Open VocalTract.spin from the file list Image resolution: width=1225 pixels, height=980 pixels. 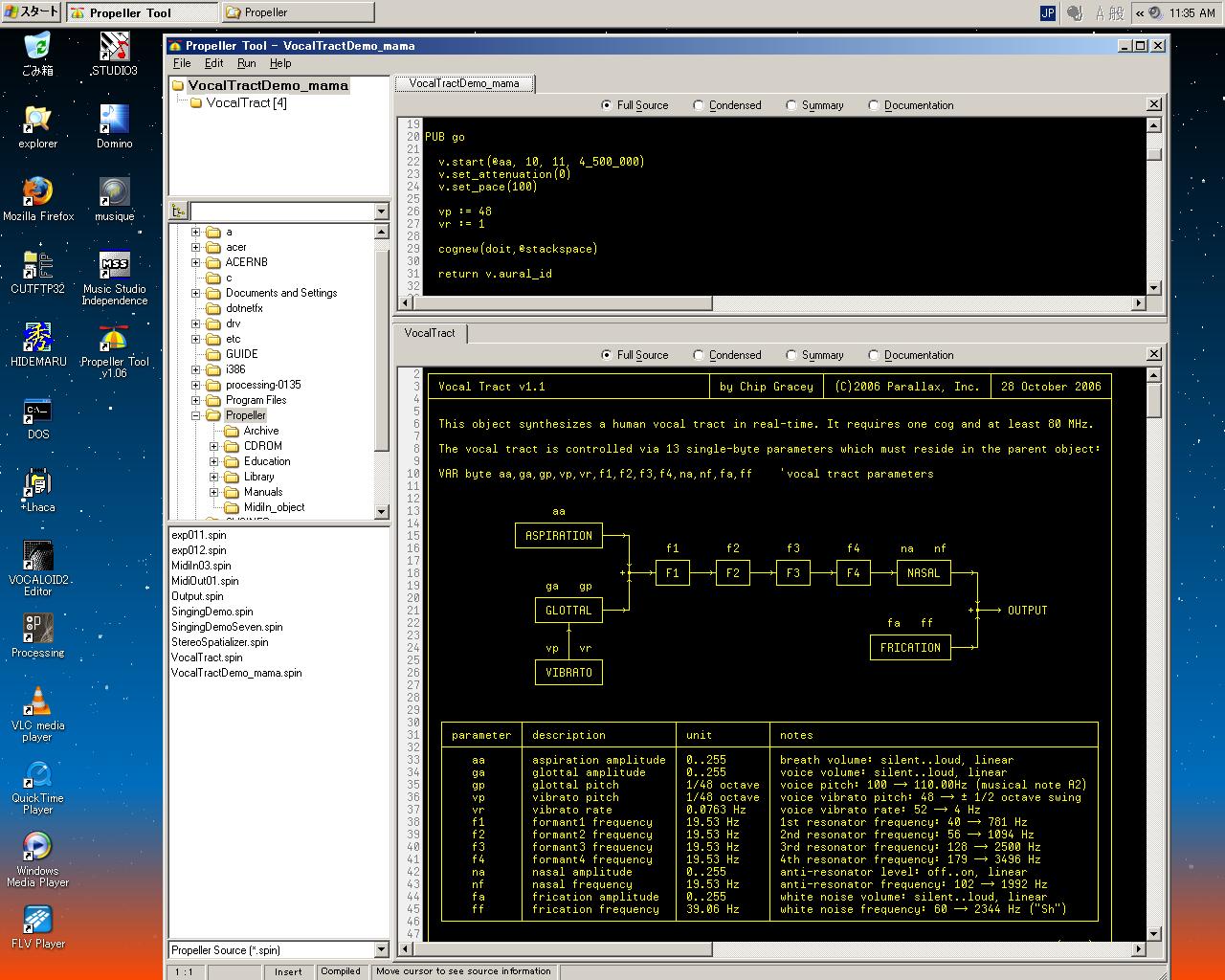click(207, 657)
